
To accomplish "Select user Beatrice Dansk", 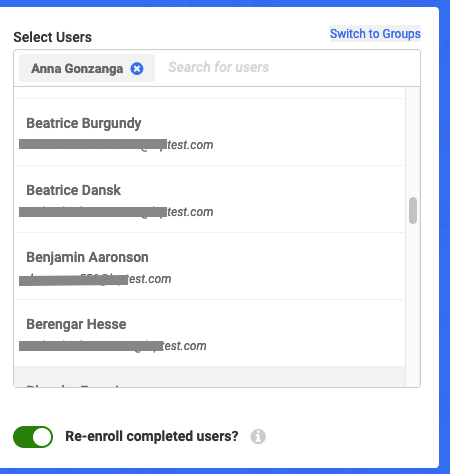I will 209,199.
